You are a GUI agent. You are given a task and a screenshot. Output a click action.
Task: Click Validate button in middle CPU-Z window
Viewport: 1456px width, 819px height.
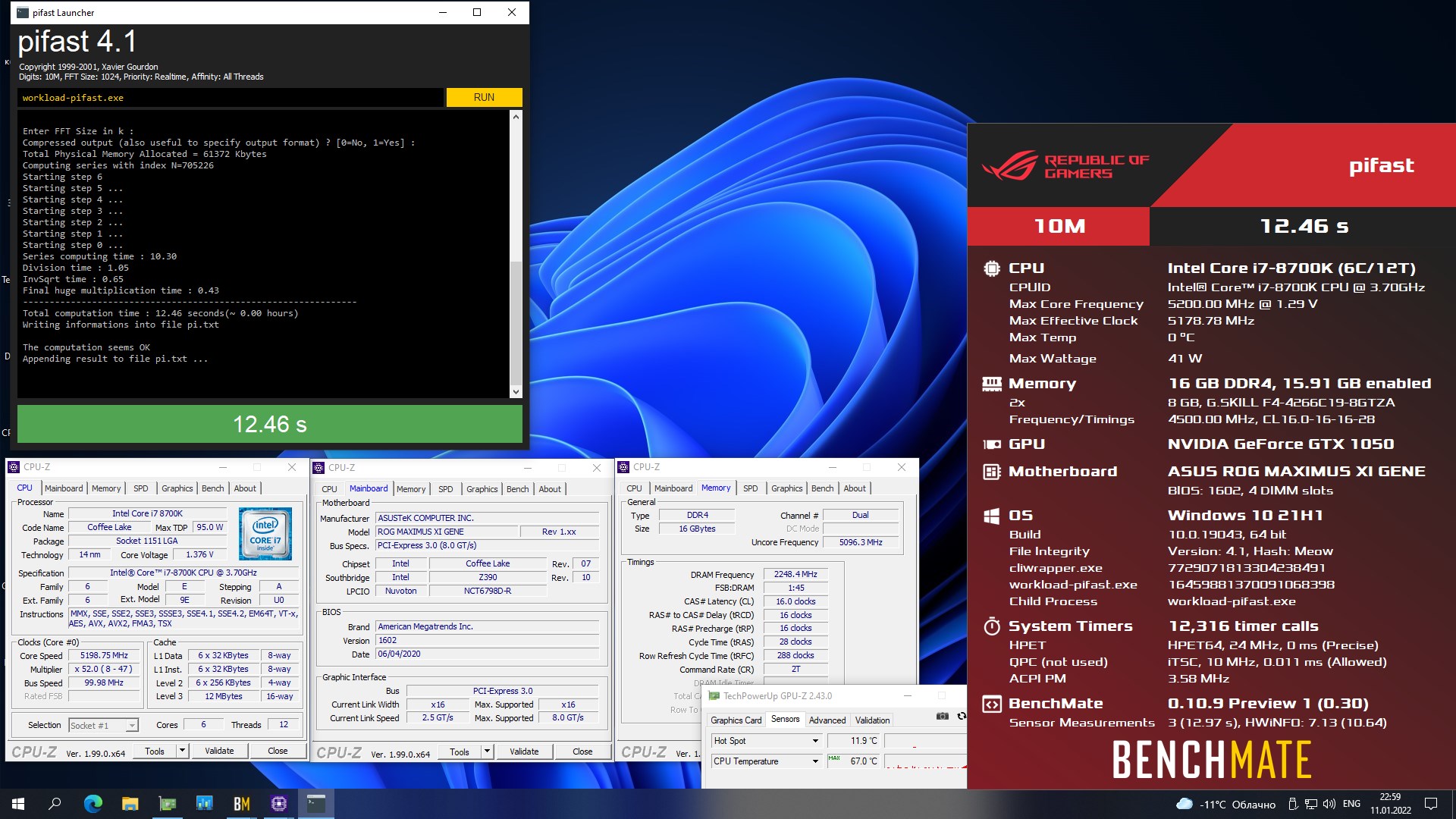[524, 752]
